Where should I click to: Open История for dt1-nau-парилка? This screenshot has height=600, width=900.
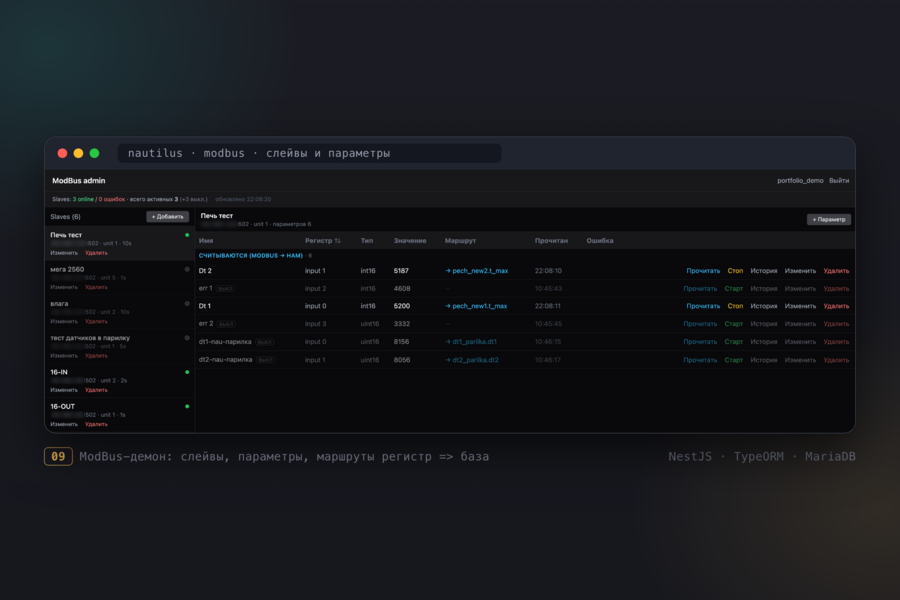pos(764,342)
